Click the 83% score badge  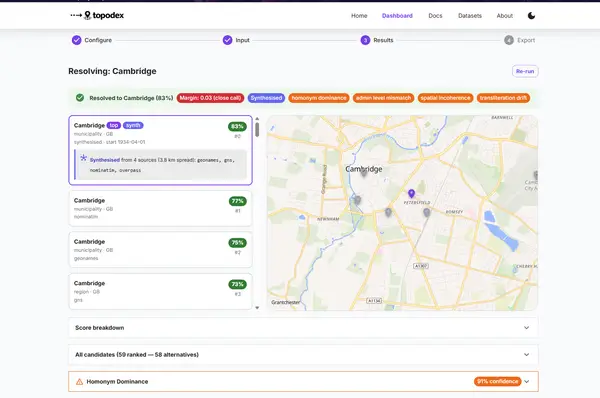pyautogui.click(x=237, y=126)
